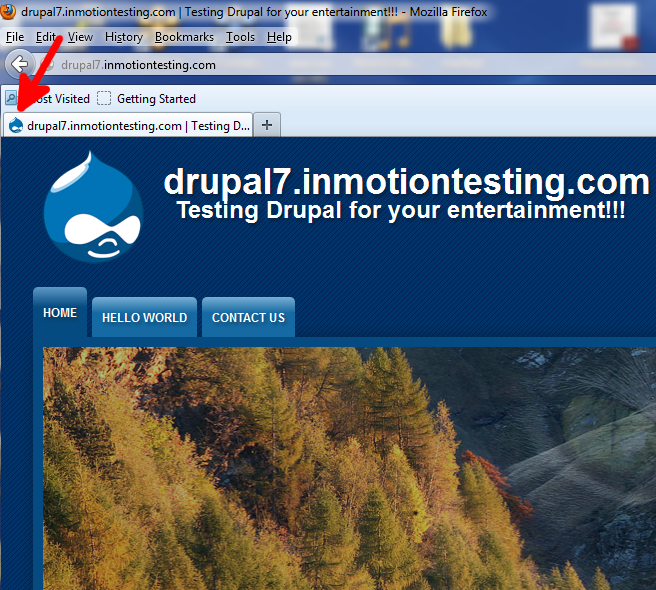Click the drupal7.inmotiontesting.com site title link
This screenshot has height=590, width=656.
(x=406, y=181)
